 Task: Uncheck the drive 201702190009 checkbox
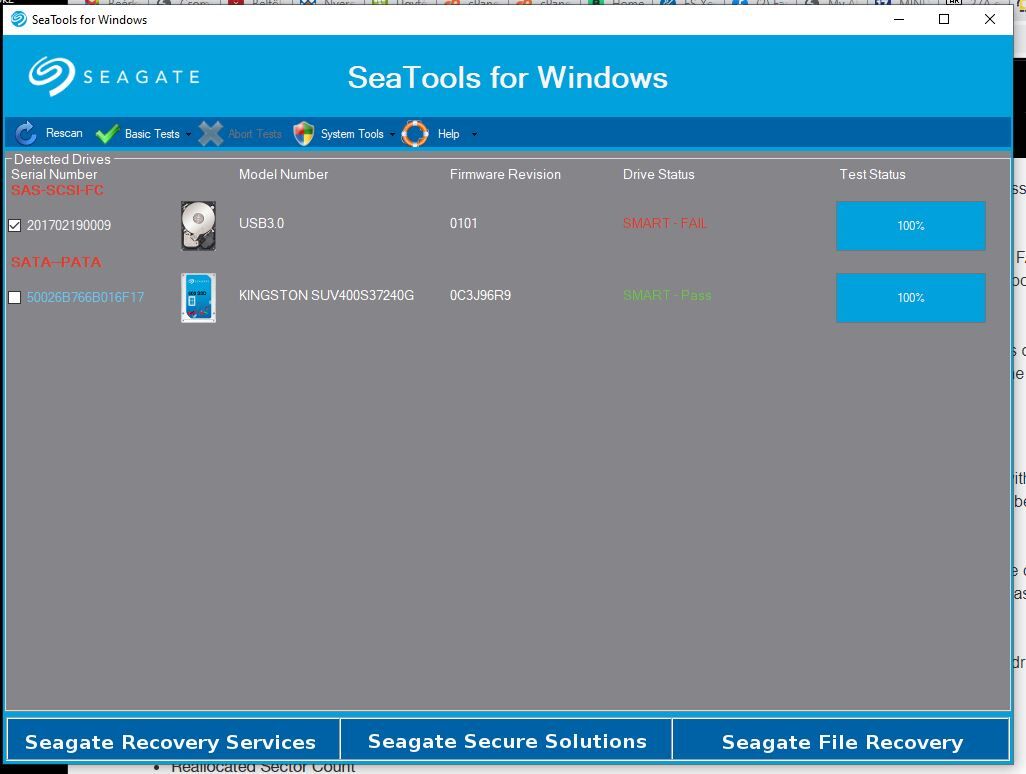(14, 226)
